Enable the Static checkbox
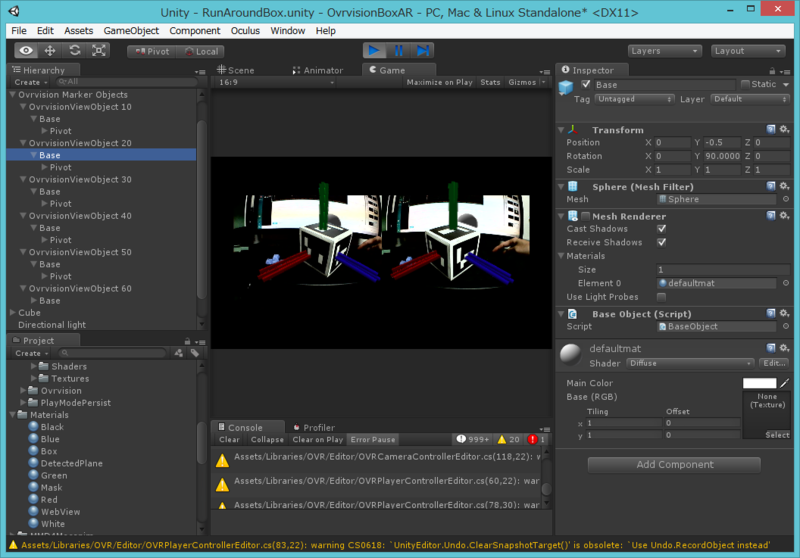800x558 pixels. pyautogui.click(x=745, y=84)
